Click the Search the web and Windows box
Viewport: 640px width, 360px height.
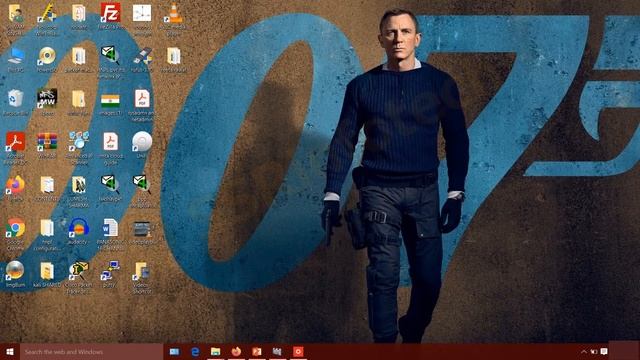(92, 351)
